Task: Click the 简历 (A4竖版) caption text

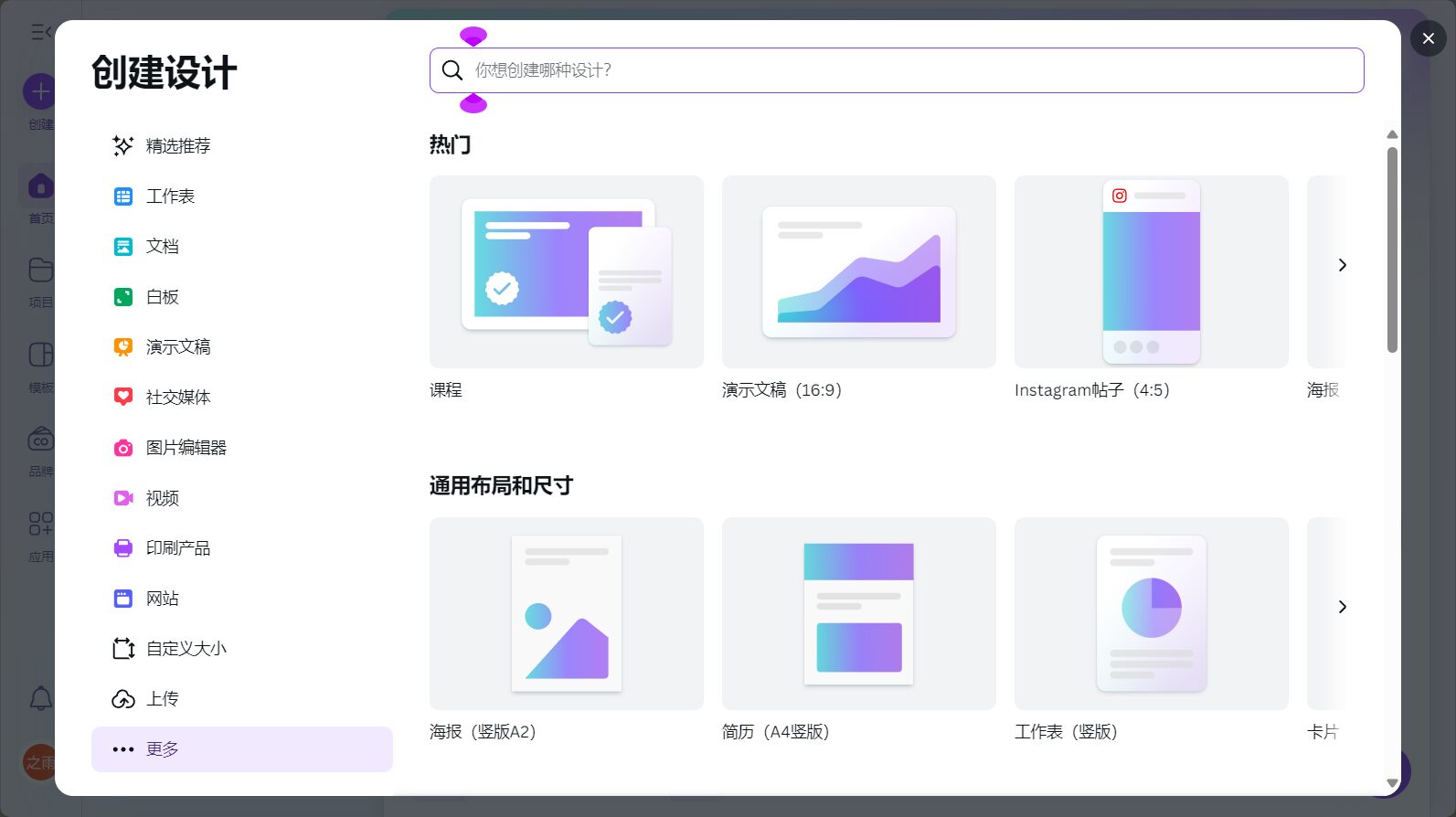Action: coord(776,732)
